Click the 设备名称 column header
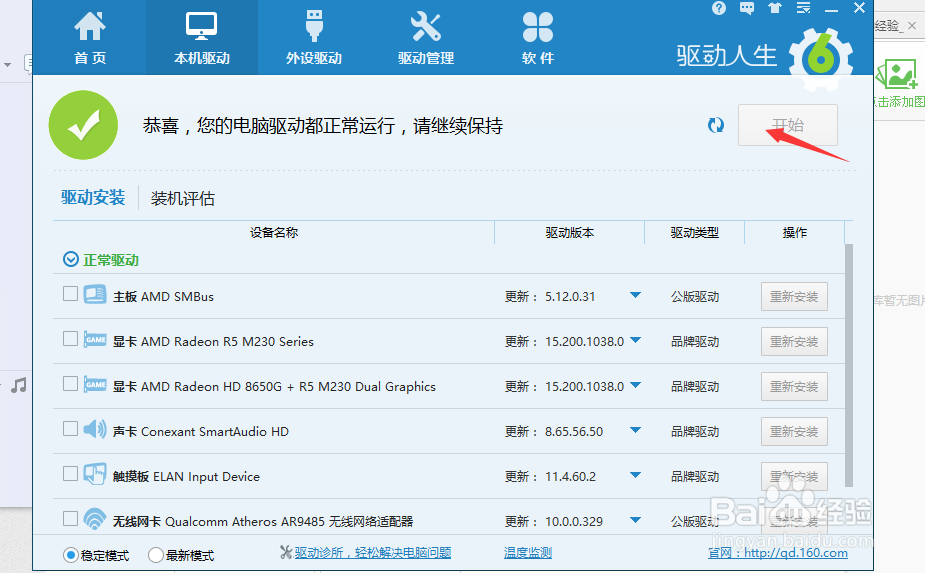Screen dimensions: 925x573 (274, 233)
